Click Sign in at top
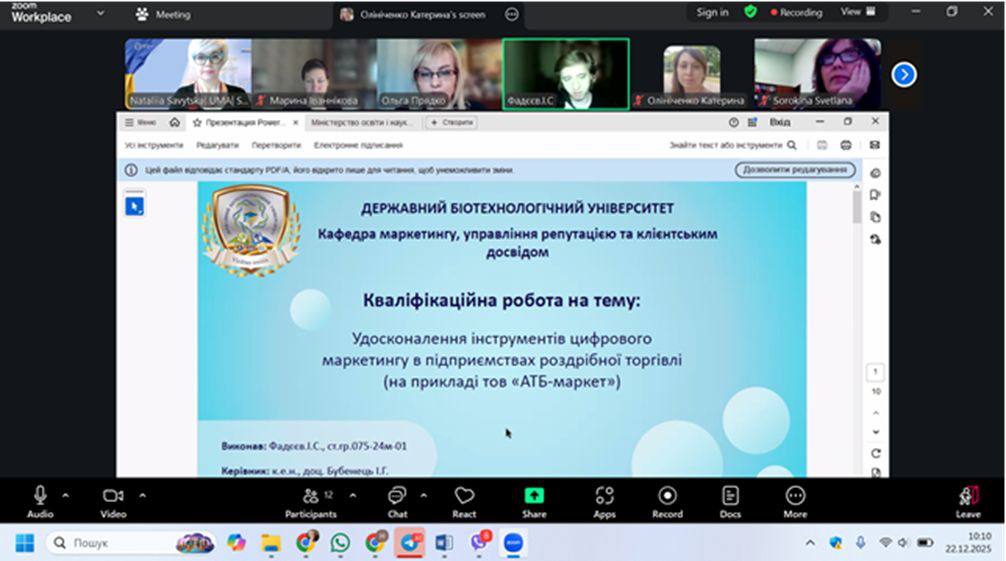Viewport: 1006px width, 561px height. coord(712,12)
